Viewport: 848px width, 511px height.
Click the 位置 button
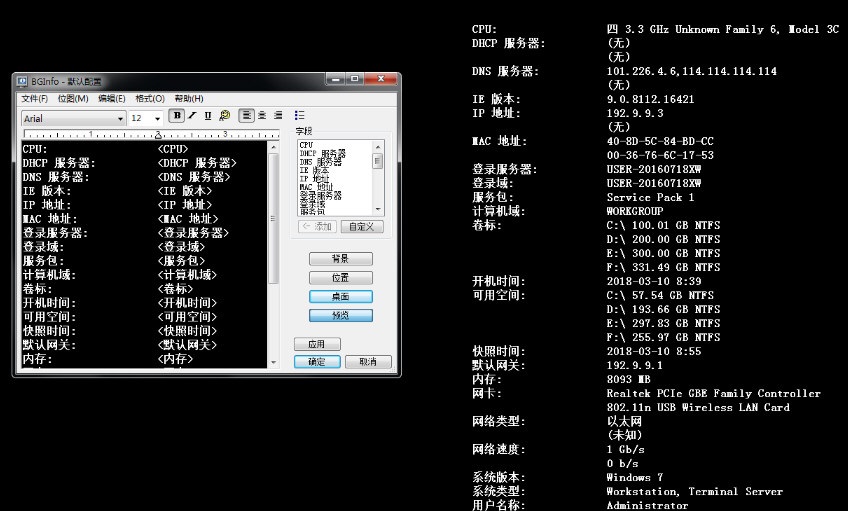click(341, 278)
